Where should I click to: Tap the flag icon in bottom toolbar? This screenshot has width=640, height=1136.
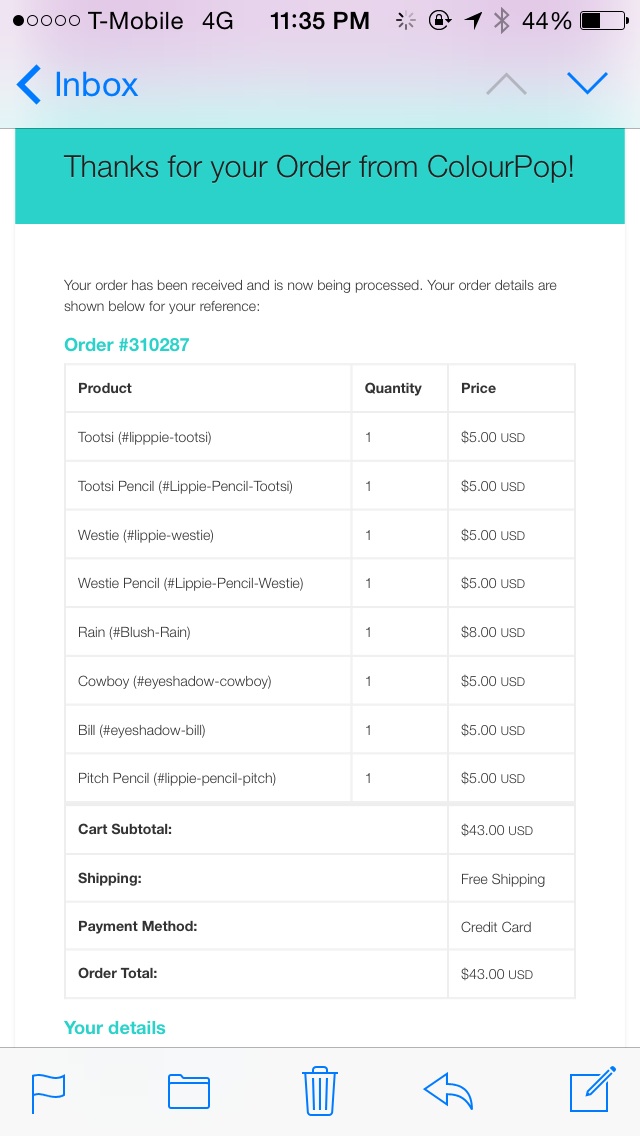[x=48, y=1093]
